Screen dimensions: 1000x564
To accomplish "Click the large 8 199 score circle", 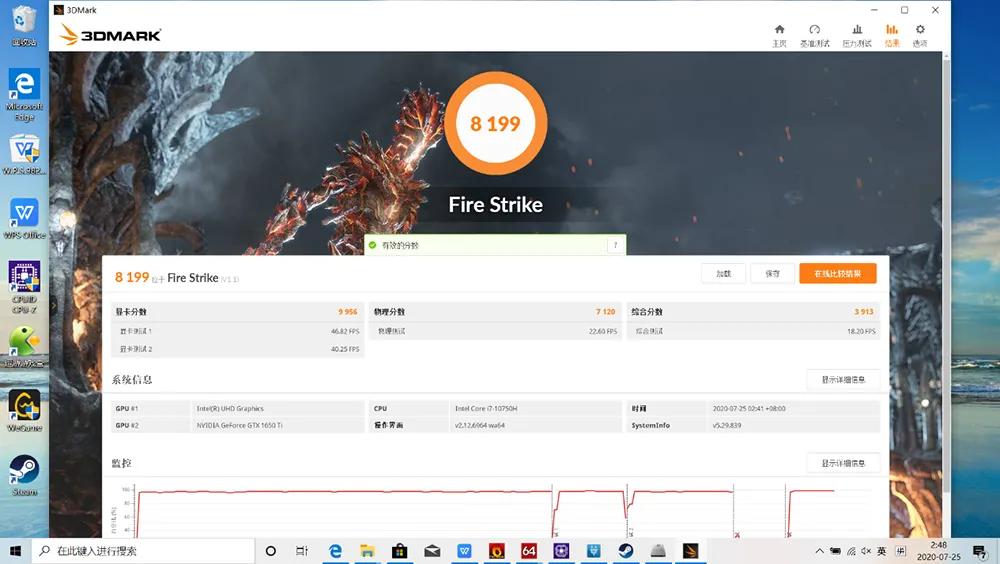I will point(496,123).
